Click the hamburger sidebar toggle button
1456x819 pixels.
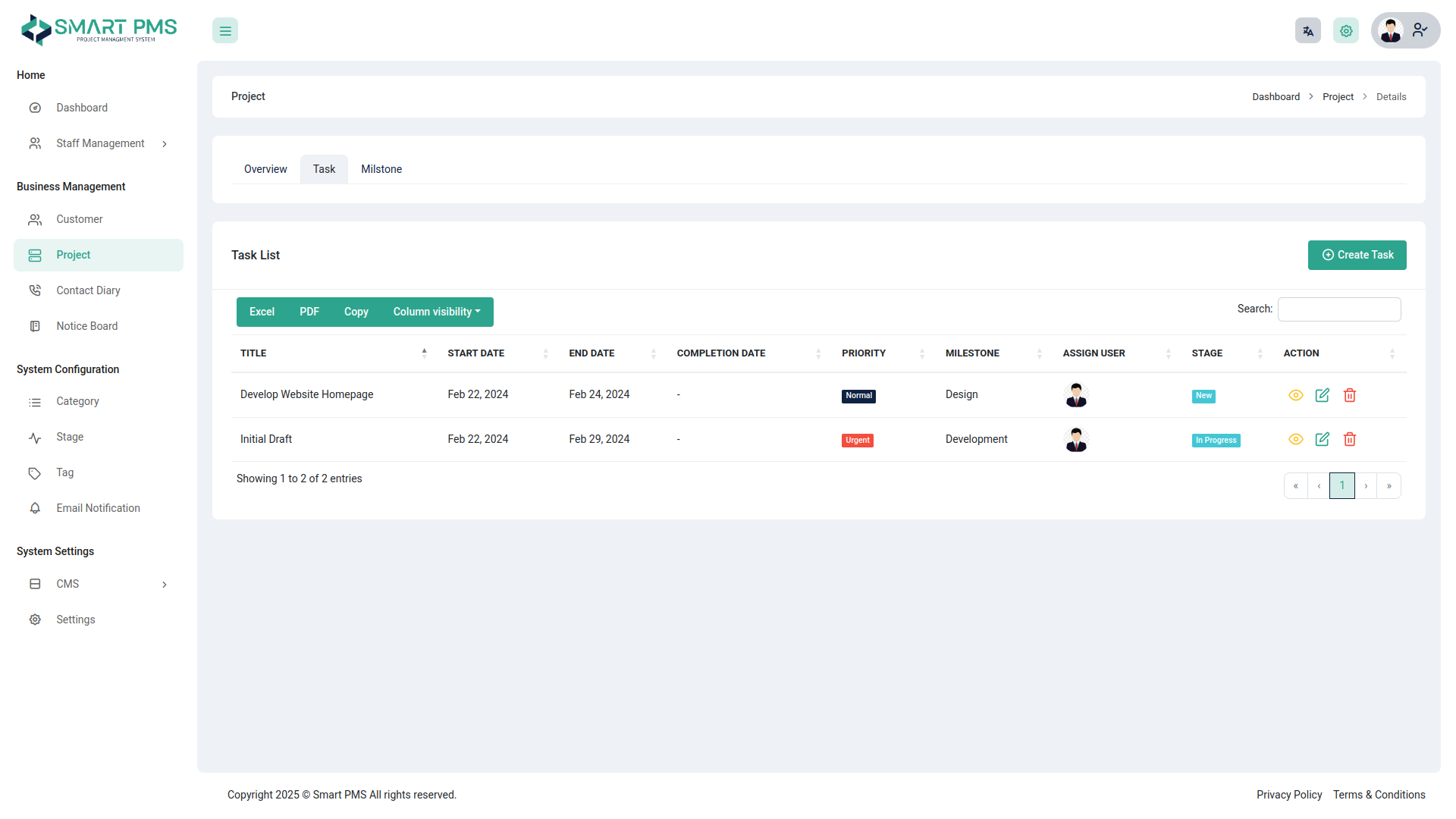225,31
